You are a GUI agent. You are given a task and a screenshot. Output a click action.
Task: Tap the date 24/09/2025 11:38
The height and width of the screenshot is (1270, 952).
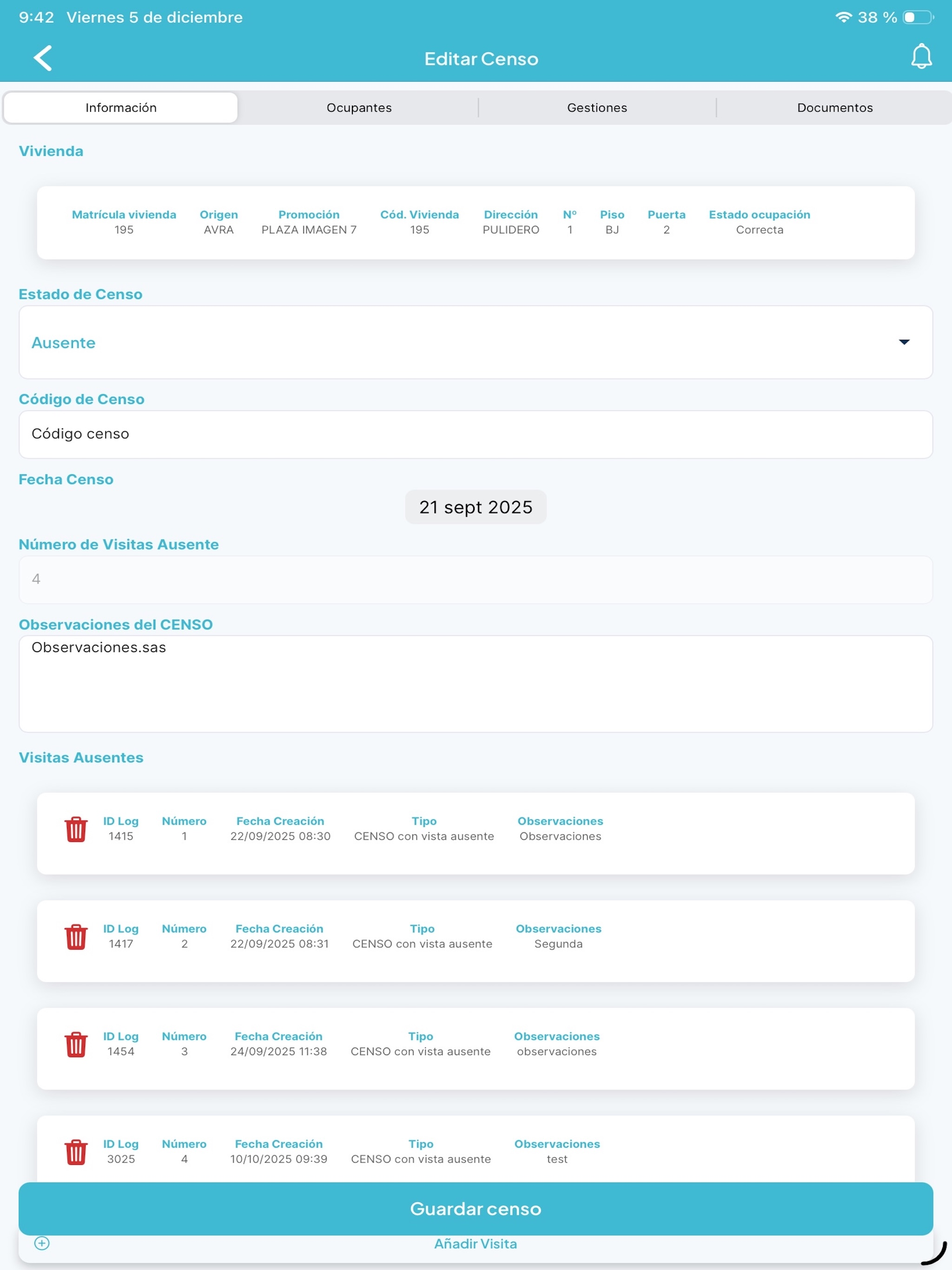278,1051
